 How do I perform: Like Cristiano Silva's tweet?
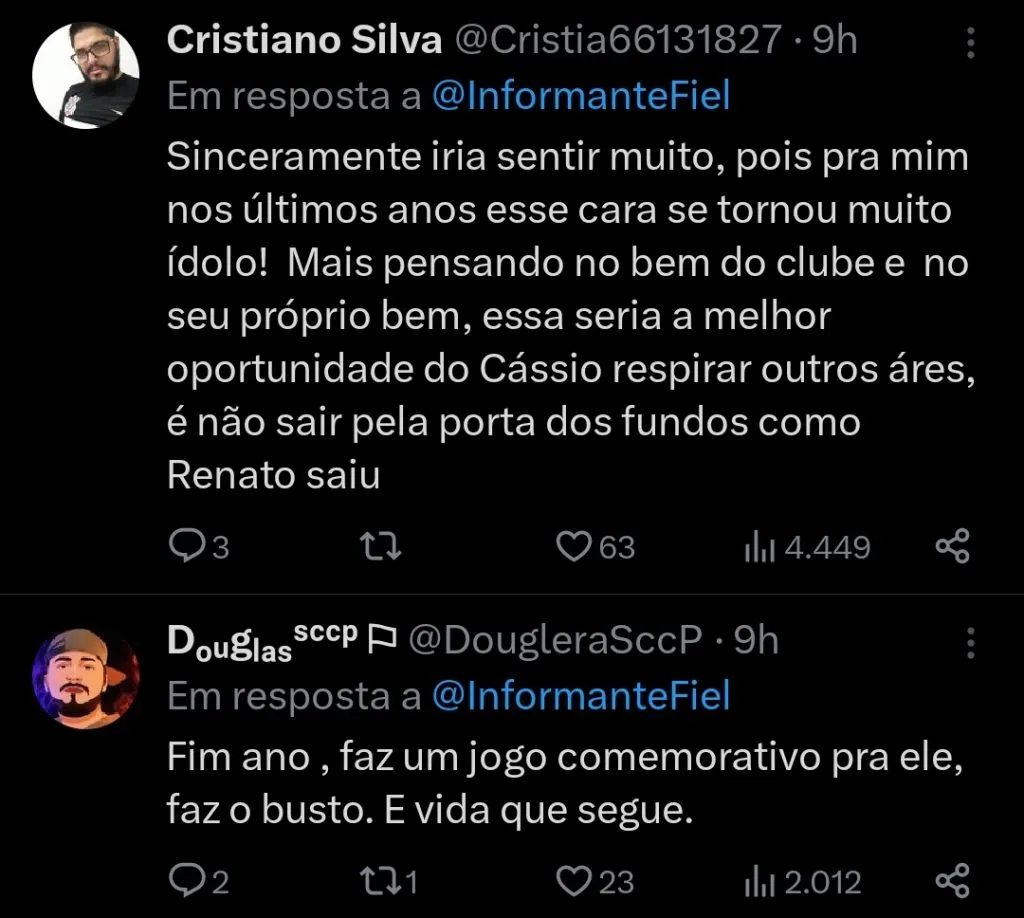tap(572, 546)
